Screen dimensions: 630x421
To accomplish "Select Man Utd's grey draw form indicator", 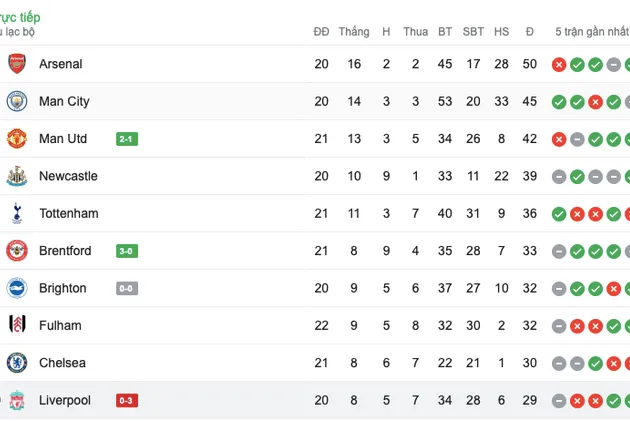I will 577,139.
